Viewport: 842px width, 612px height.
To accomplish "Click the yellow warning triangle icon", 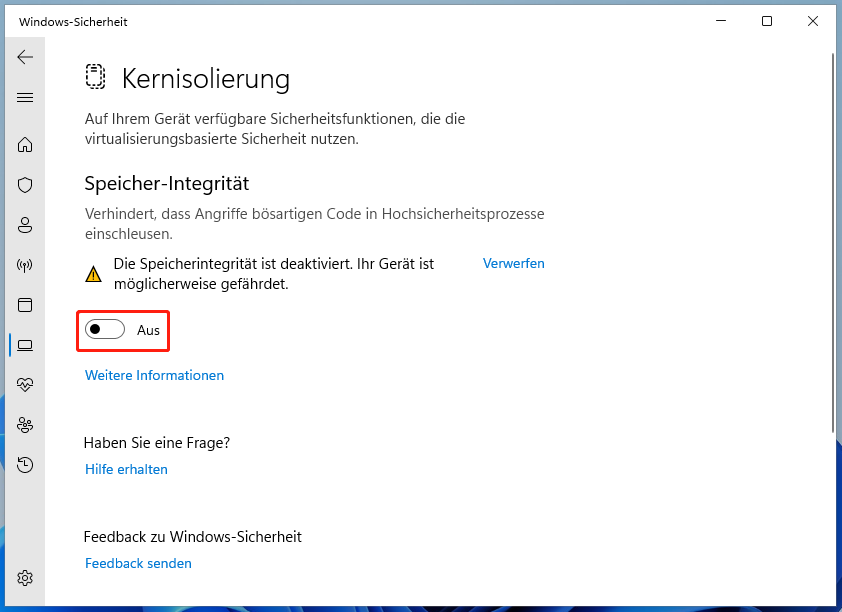I will point(93,274).
